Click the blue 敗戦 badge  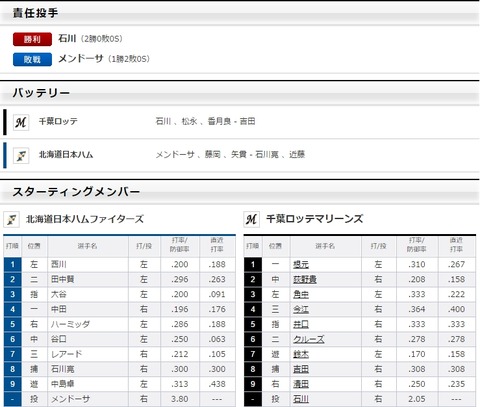(x=32, y=59)
